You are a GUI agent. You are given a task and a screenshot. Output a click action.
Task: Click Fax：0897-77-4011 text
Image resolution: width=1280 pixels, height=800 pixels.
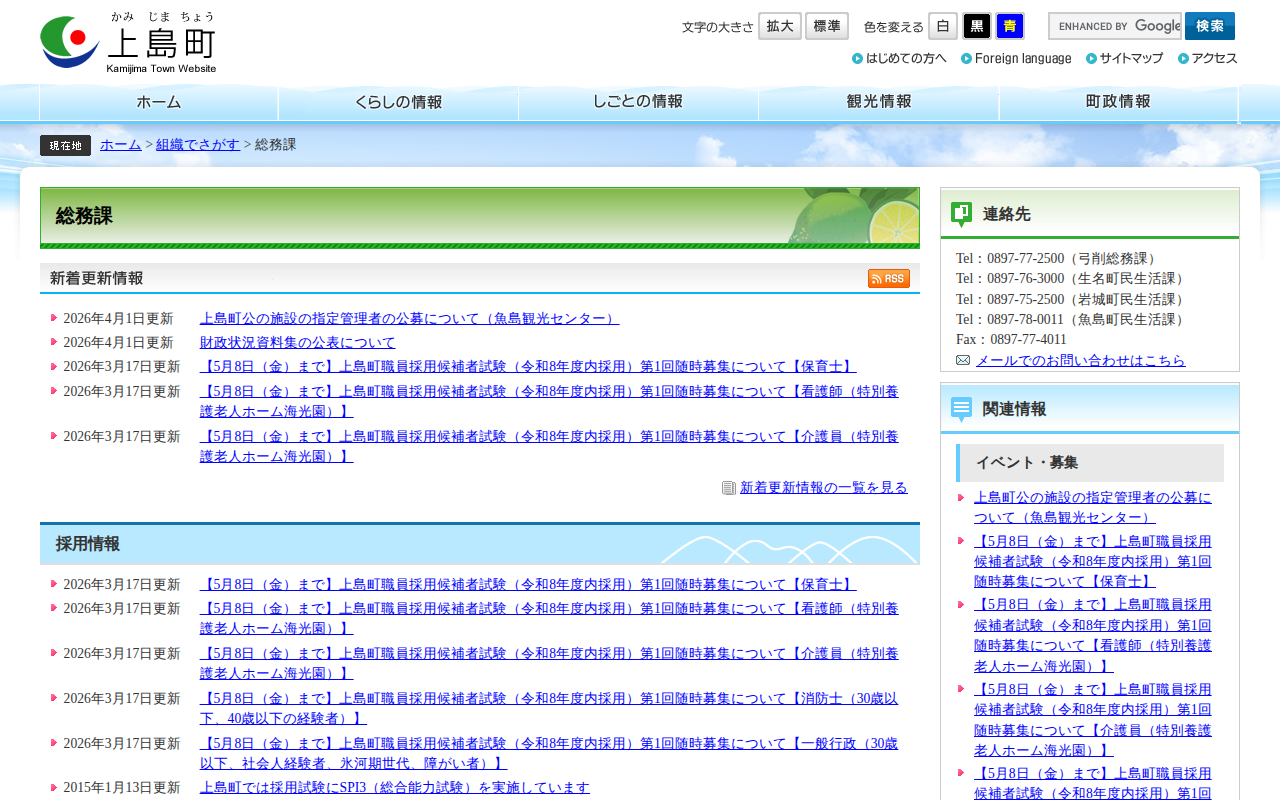[1011, 340]
